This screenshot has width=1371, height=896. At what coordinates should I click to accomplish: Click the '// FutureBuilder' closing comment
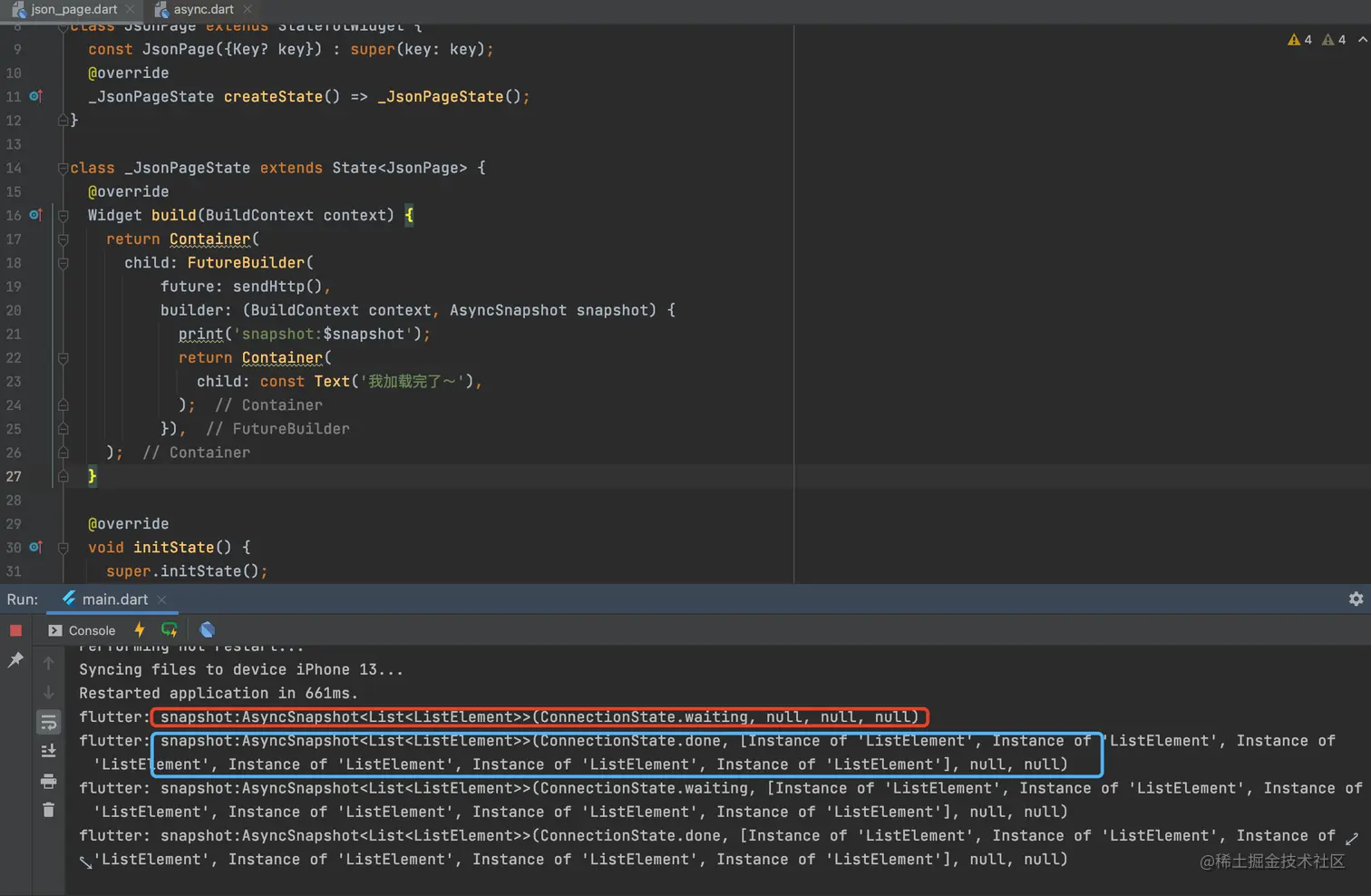277,429
